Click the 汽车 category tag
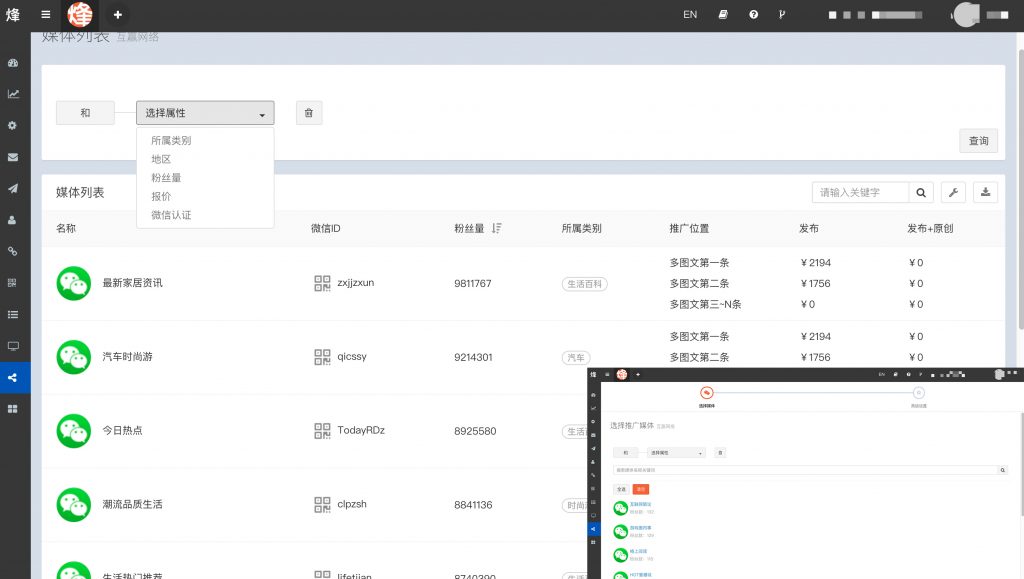This screenshot has width=1024, height=579. click(x=576, y=358)
